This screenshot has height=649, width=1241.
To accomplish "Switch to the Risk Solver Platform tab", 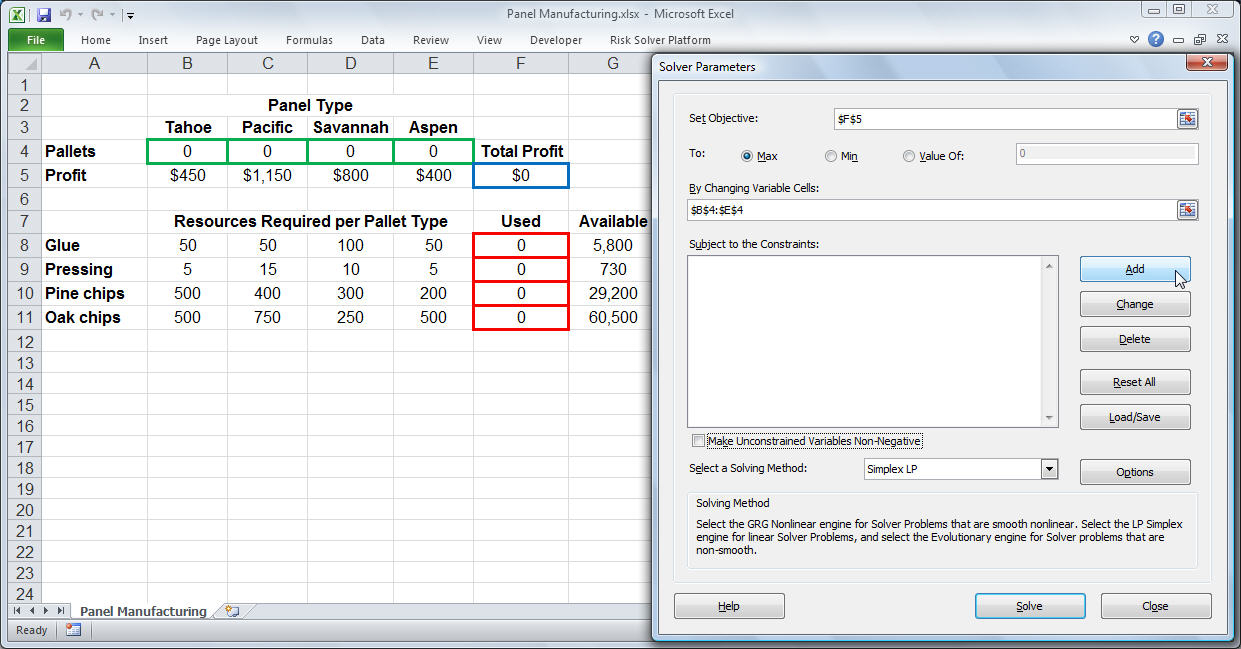I will pyautogui.click(x=660, y=40).
